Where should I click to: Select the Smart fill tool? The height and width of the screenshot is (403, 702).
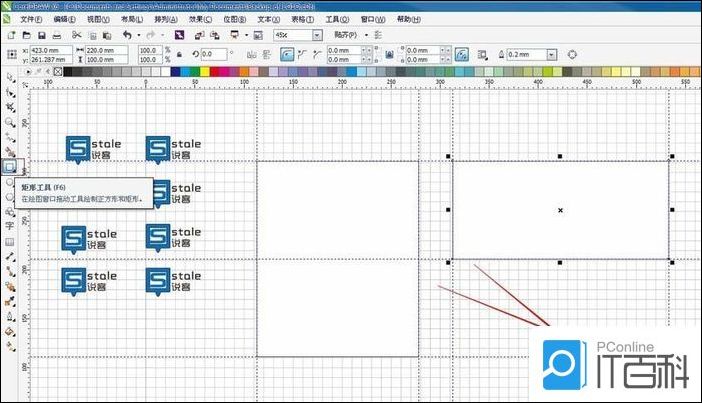(x=10, y=152)
